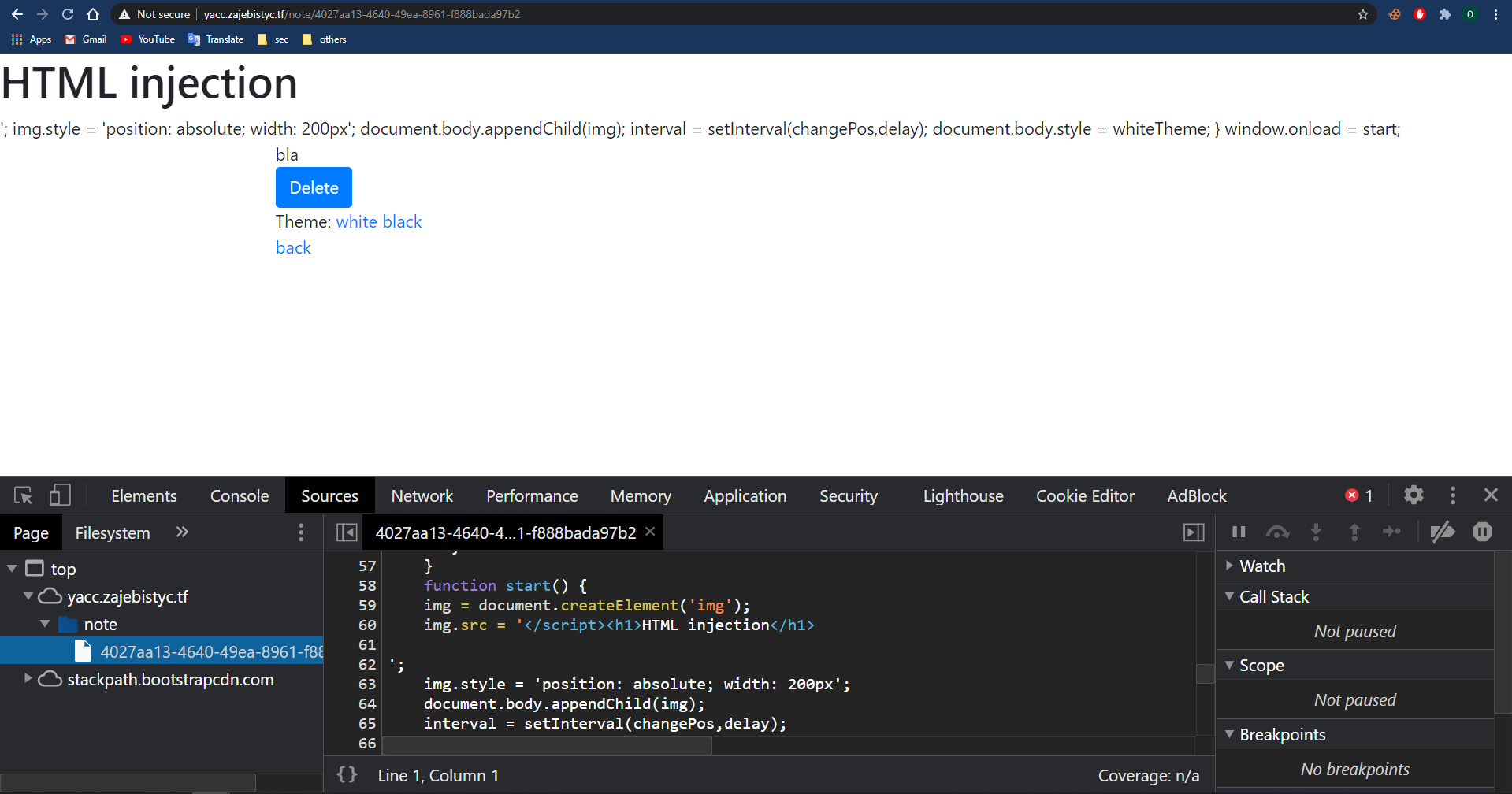This screenshot has width=1512, height=794.
Task: Toggle the device toolbar
Action: point(60,495)
